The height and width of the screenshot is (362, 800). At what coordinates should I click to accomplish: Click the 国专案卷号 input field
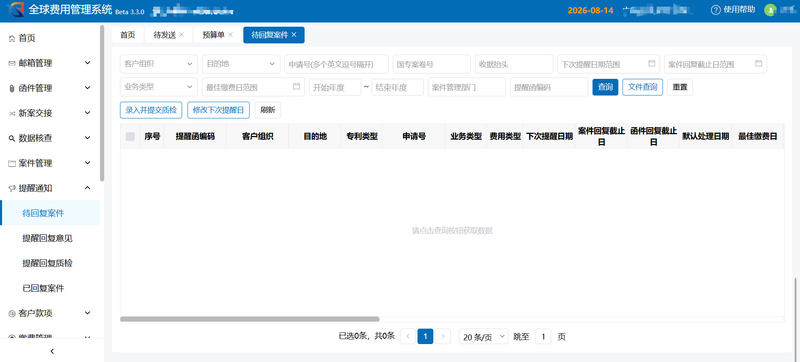432,64
